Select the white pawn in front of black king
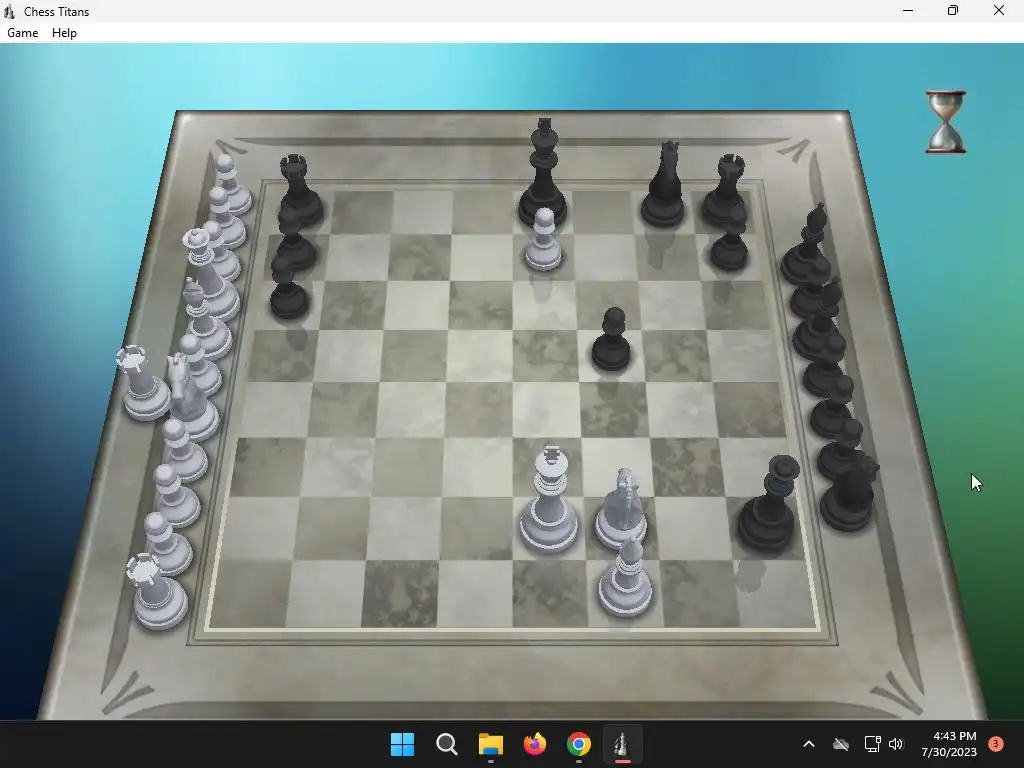The width and height of the screenshot is (1024, 768). 543,240
